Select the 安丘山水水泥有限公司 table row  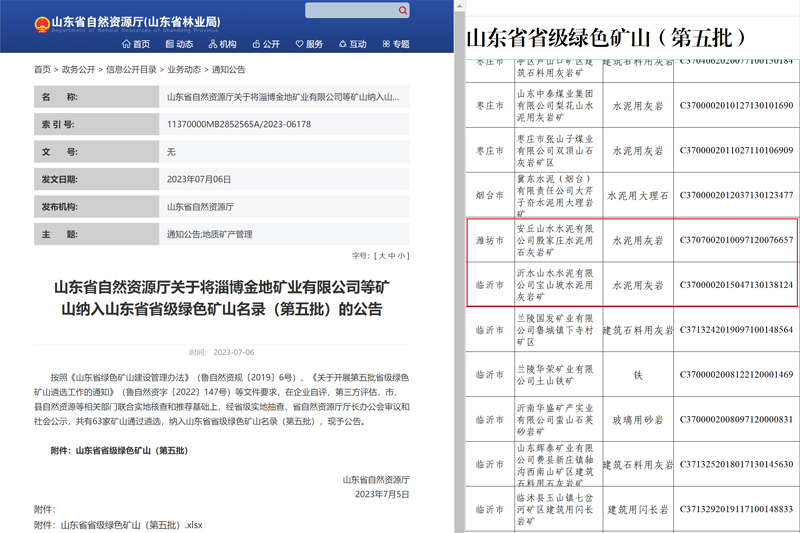[x=632, y=241]
